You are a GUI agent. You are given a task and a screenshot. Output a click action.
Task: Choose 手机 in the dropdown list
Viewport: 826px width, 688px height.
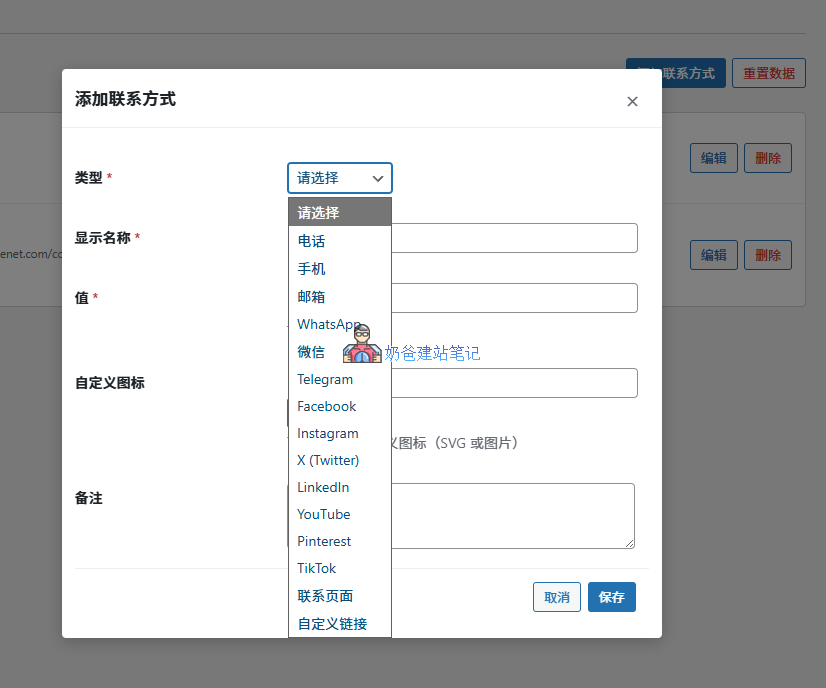coord(311,269)
